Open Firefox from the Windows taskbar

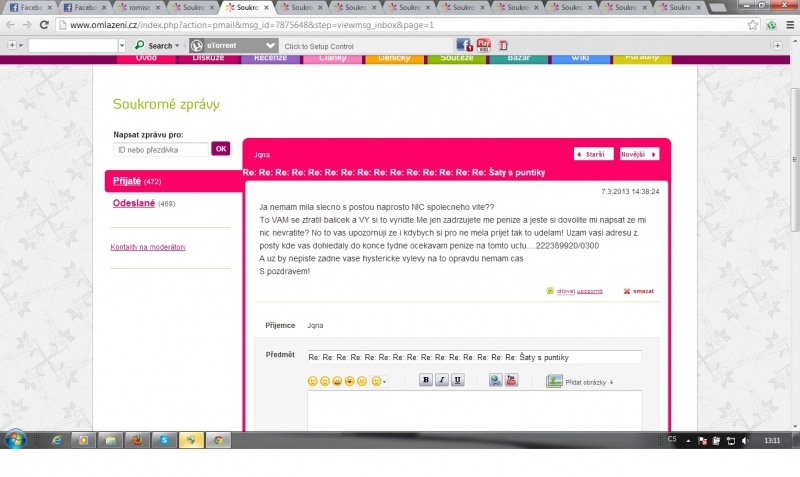coord(137,440)
